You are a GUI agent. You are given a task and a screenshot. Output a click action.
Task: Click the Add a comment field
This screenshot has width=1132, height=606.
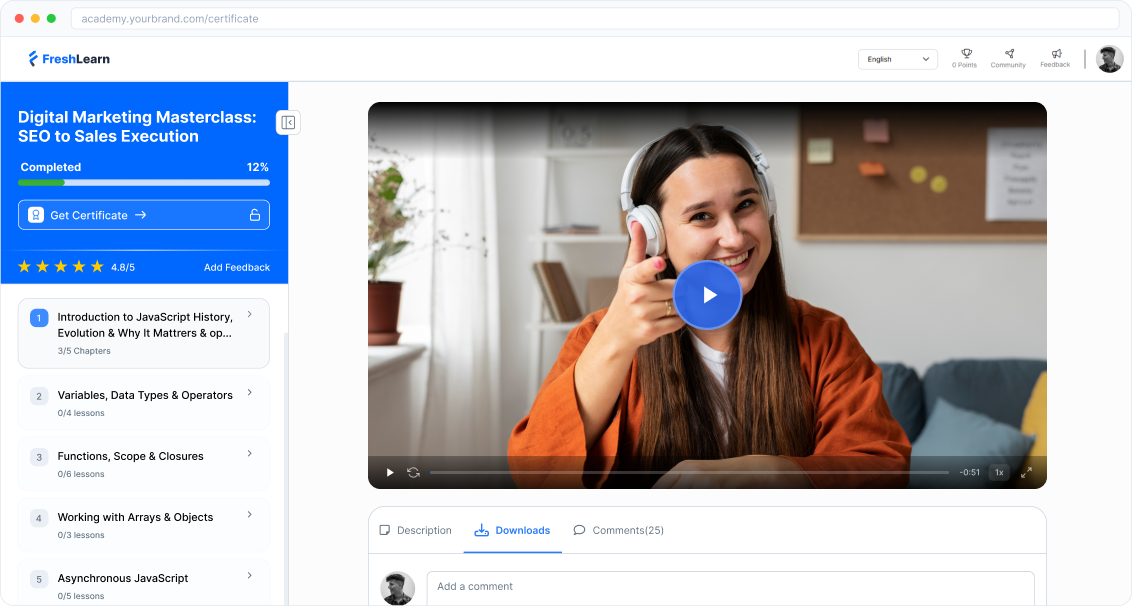pyautogui.click(x=730, y=587)
